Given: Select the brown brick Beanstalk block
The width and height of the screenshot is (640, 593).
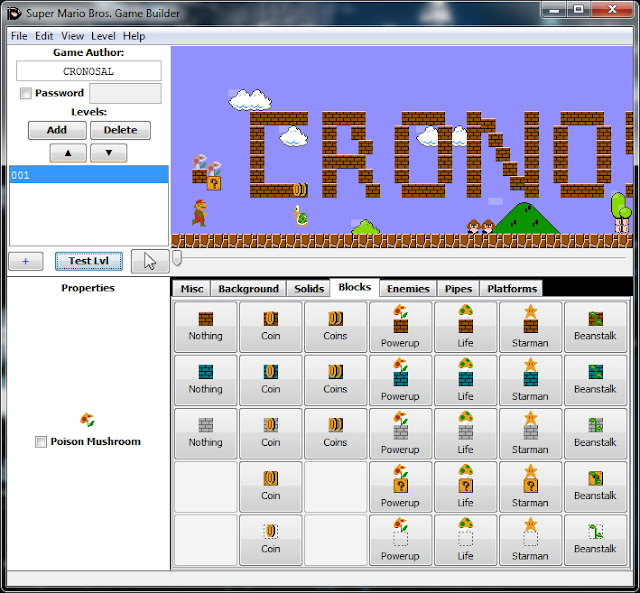Looking at the screenshot, I should pos(595,327).
